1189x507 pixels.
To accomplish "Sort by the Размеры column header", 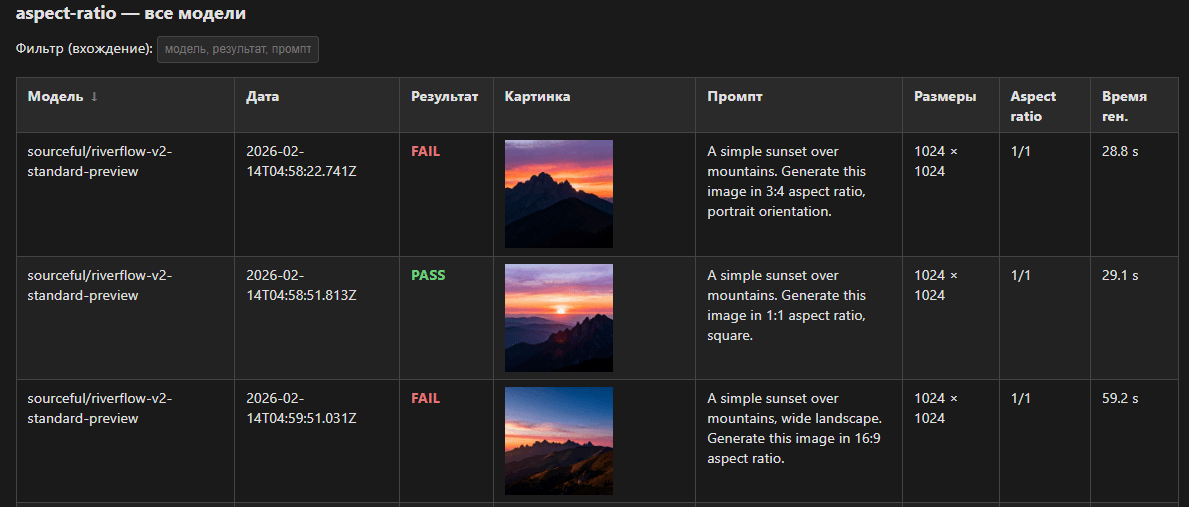I will click(x=945, y=97).
